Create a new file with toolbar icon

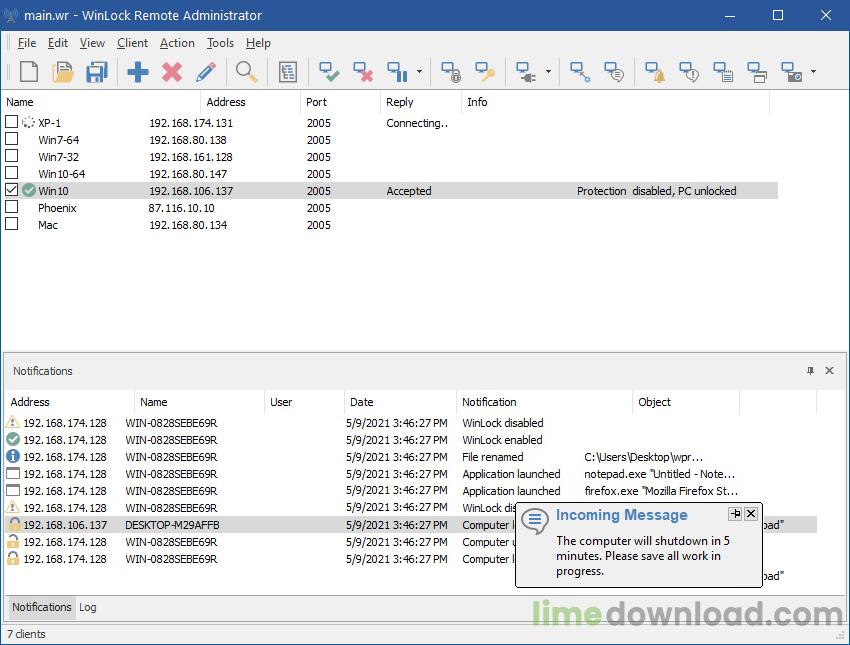(29, 72)
